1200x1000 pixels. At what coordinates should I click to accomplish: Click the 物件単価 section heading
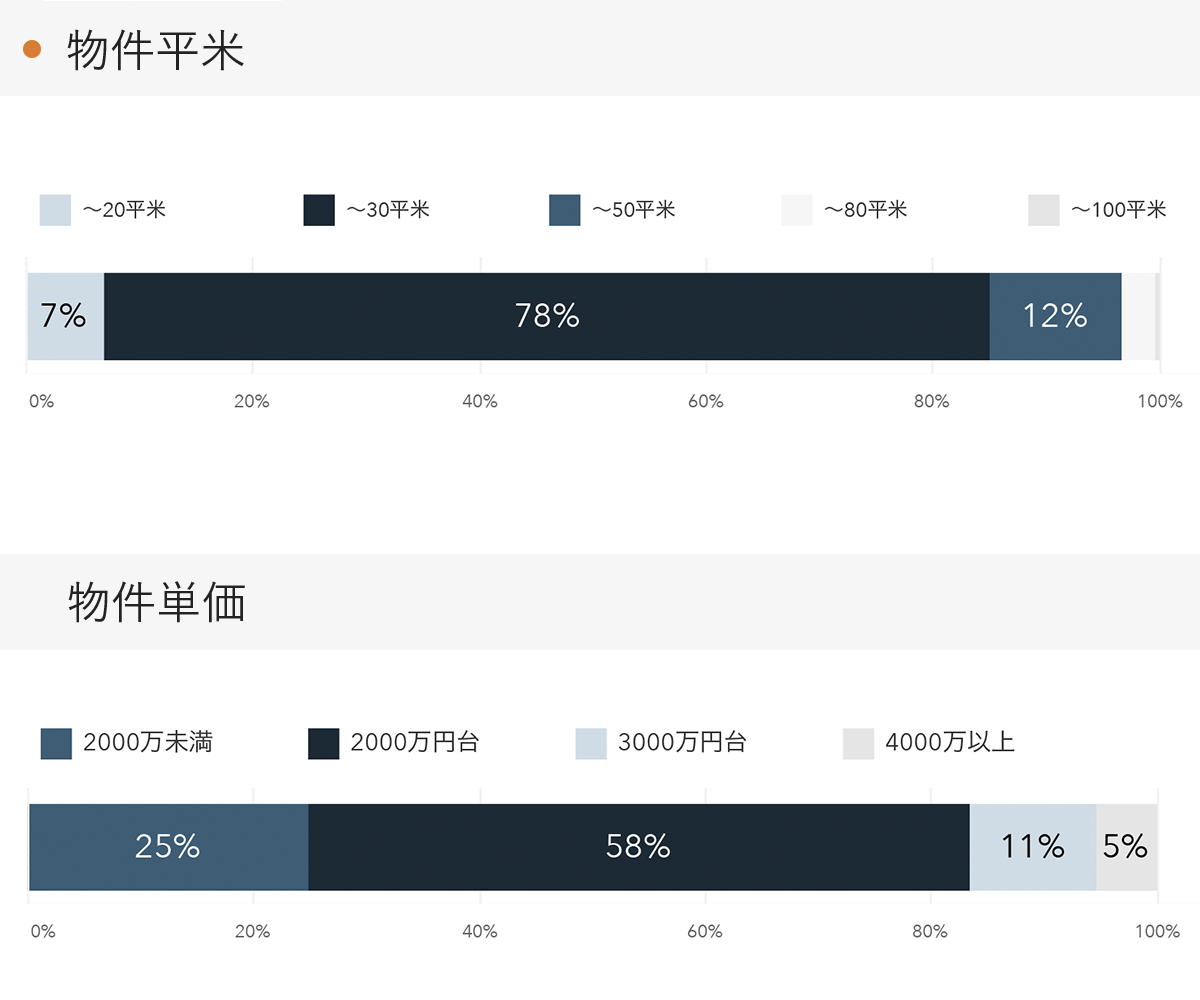(157, 603)
